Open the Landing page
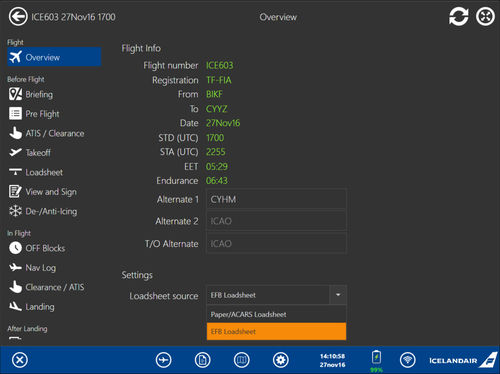The image size is (500, 374). click(x=31, y=307)
